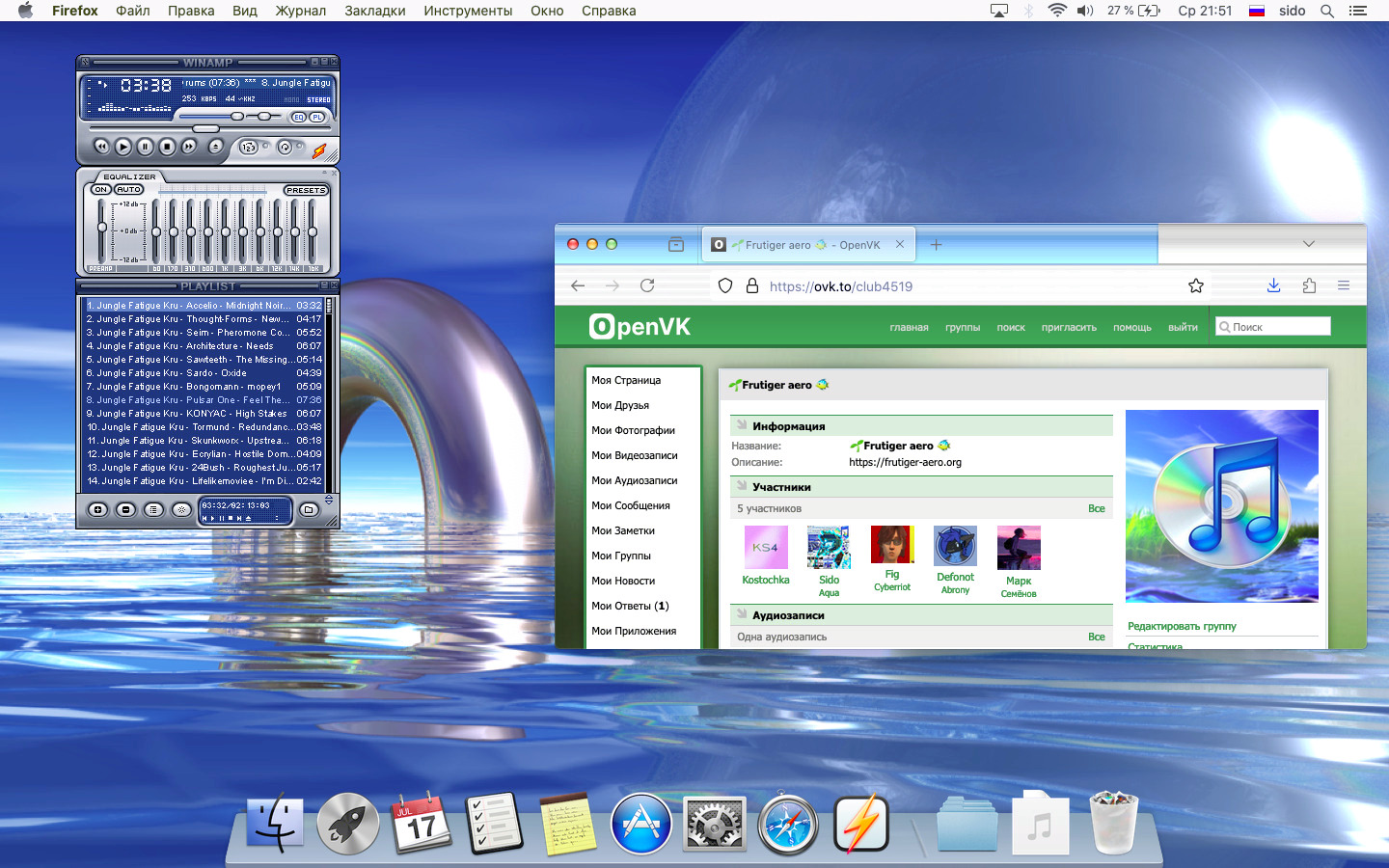Open the equalizer PRESETS menu
Screen dimensions: 1389x868
pyautogui.click(x=306, y=190)
